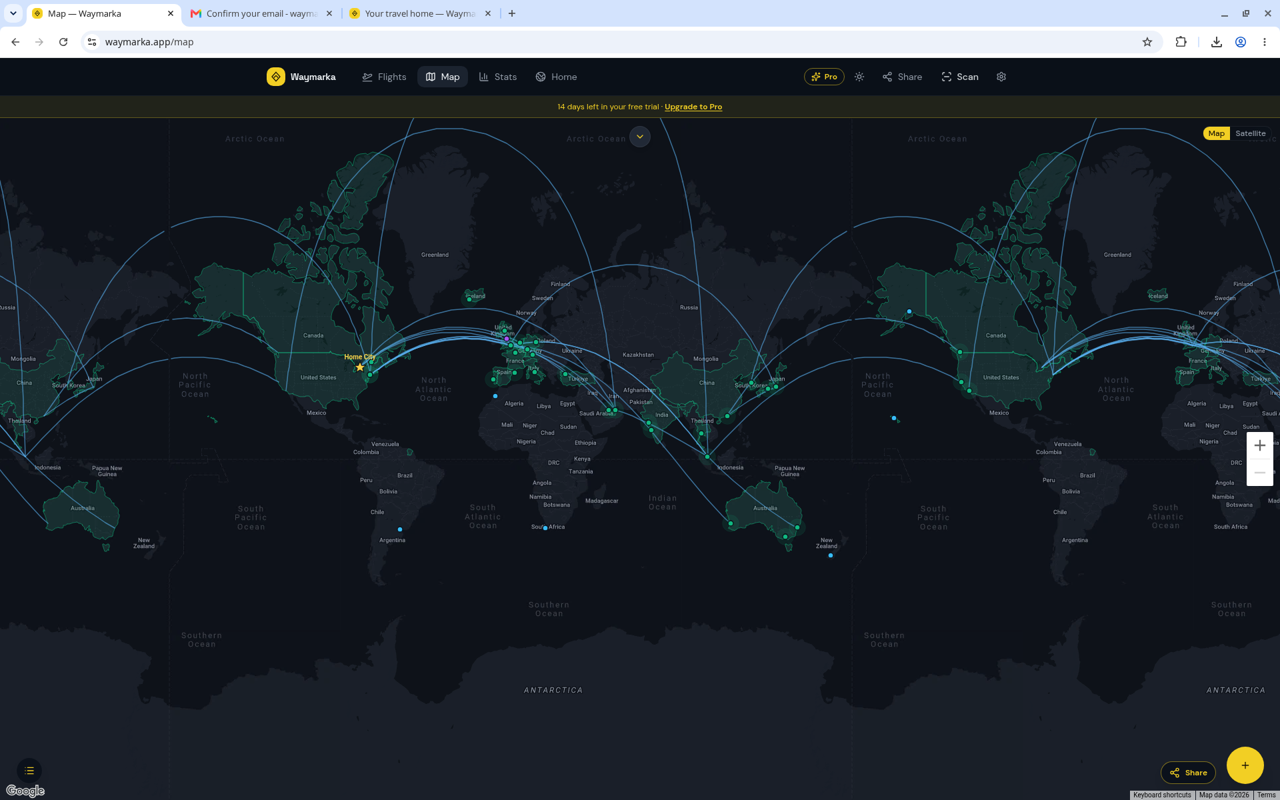Close the Confirm your email tab
The image size is (1280, 800).
329,14
